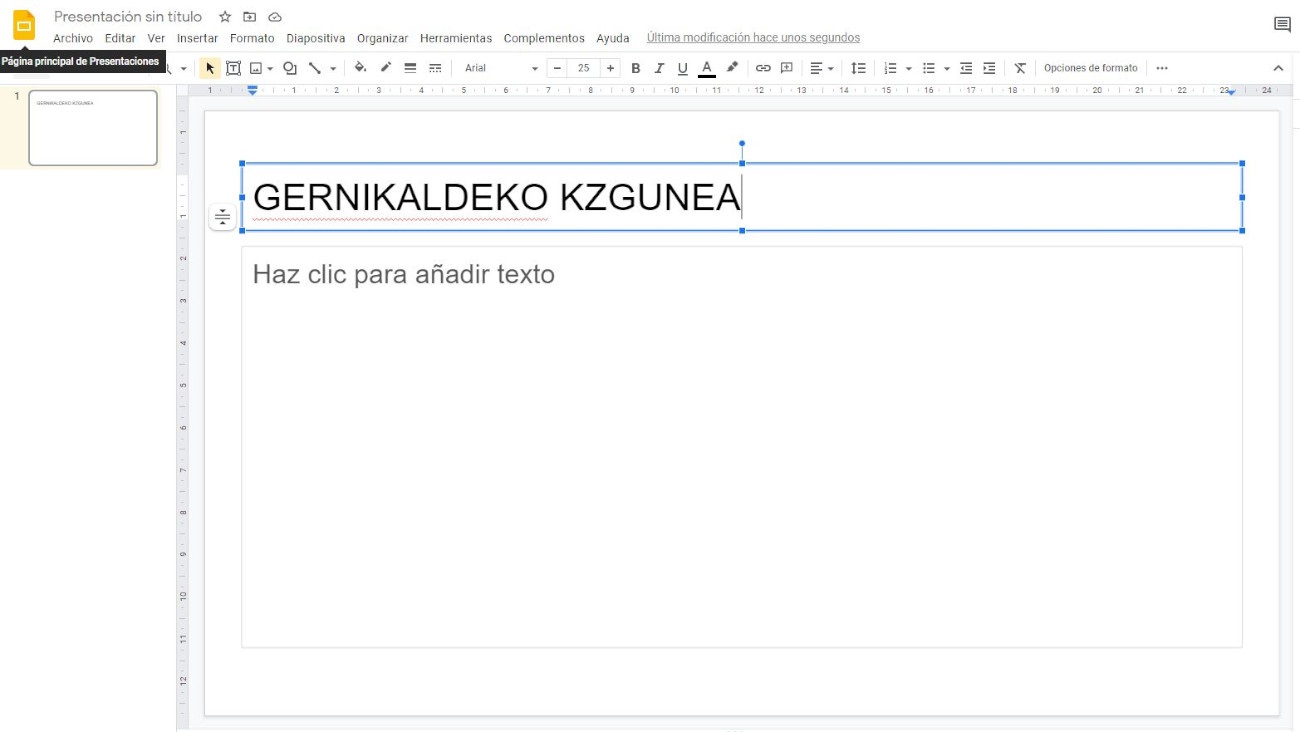Image resolution: width=1300 pixels, height=732 pixels.
Task: Toggle bold formatting
Action: pos(635,68)
